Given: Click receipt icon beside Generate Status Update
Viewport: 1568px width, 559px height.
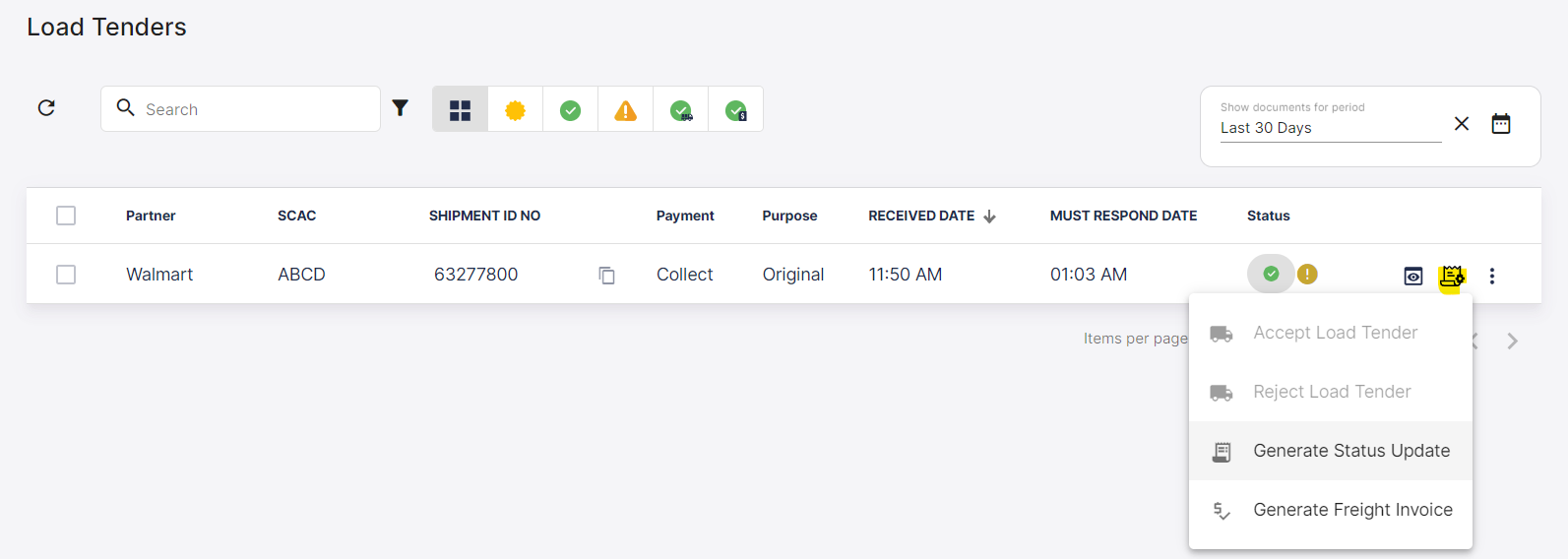Looking at the screenshot, I should (x=1222, y=452).
